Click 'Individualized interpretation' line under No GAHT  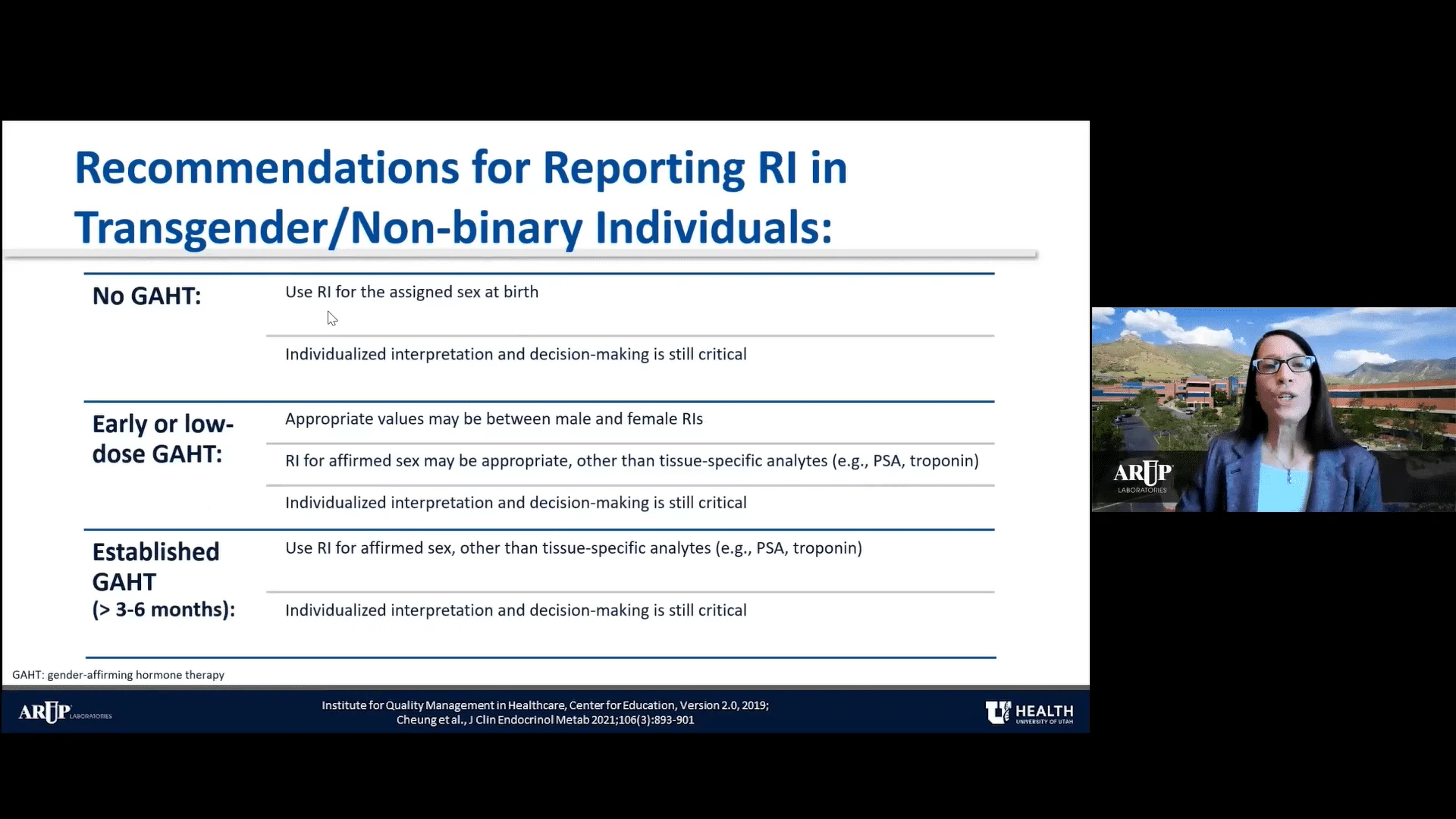click(516, 354)
